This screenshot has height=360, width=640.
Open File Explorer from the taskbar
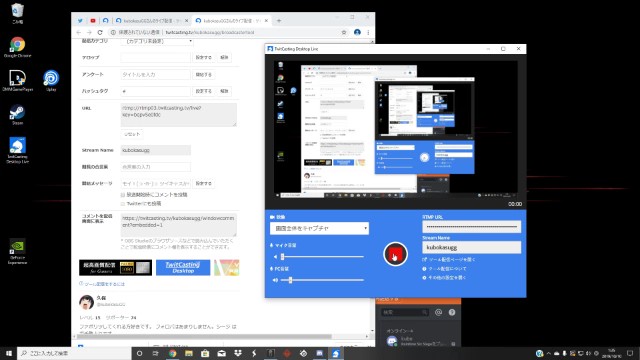(x=189, y=353)
